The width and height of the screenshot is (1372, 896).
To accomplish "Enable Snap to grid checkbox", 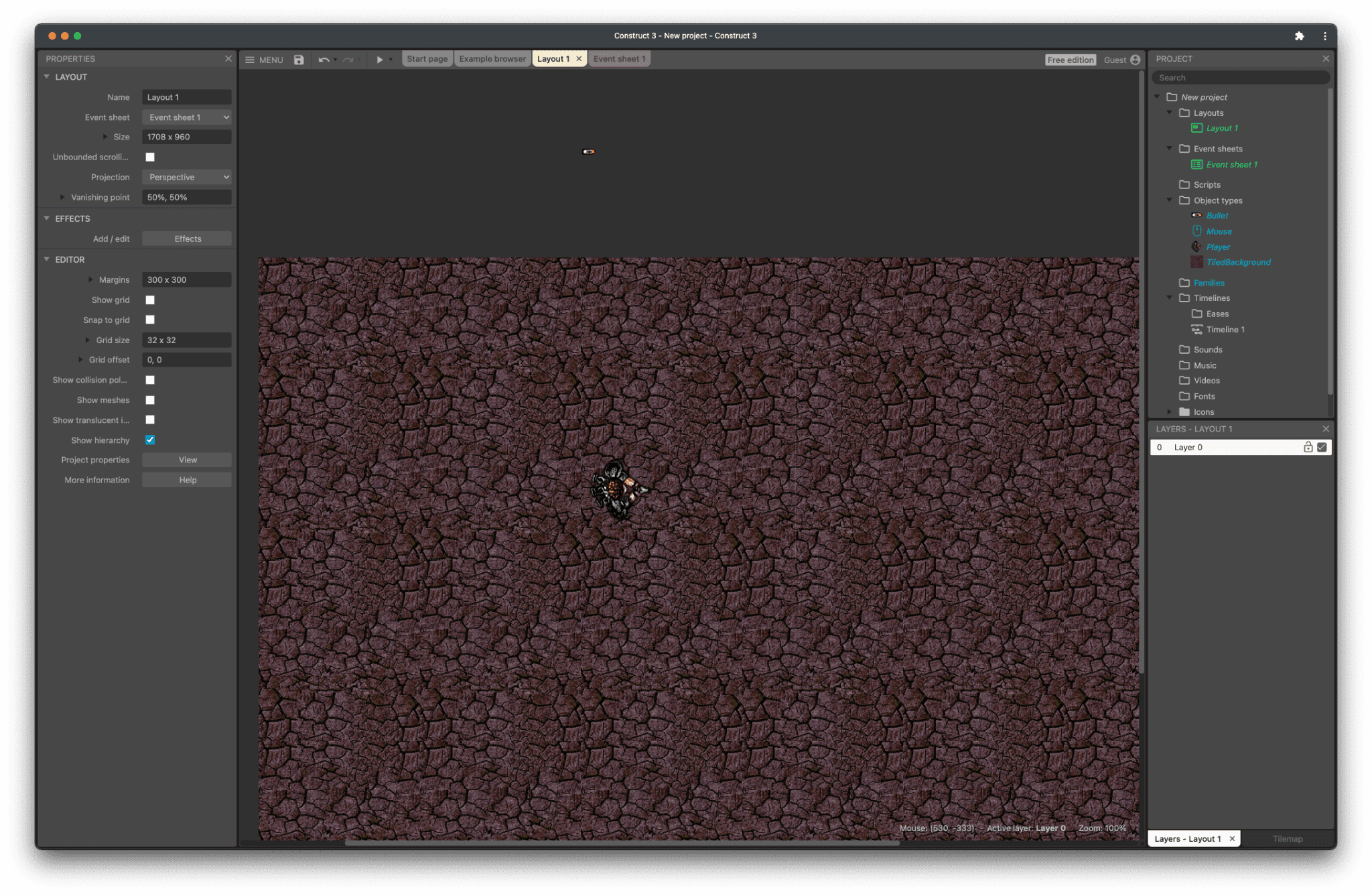I will point(151,319).
